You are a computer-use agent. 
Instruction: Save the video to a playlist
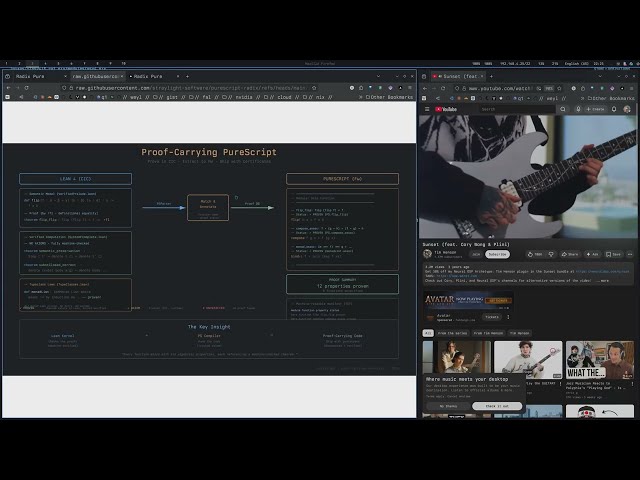pyautogui.click(x=613, y=254)
